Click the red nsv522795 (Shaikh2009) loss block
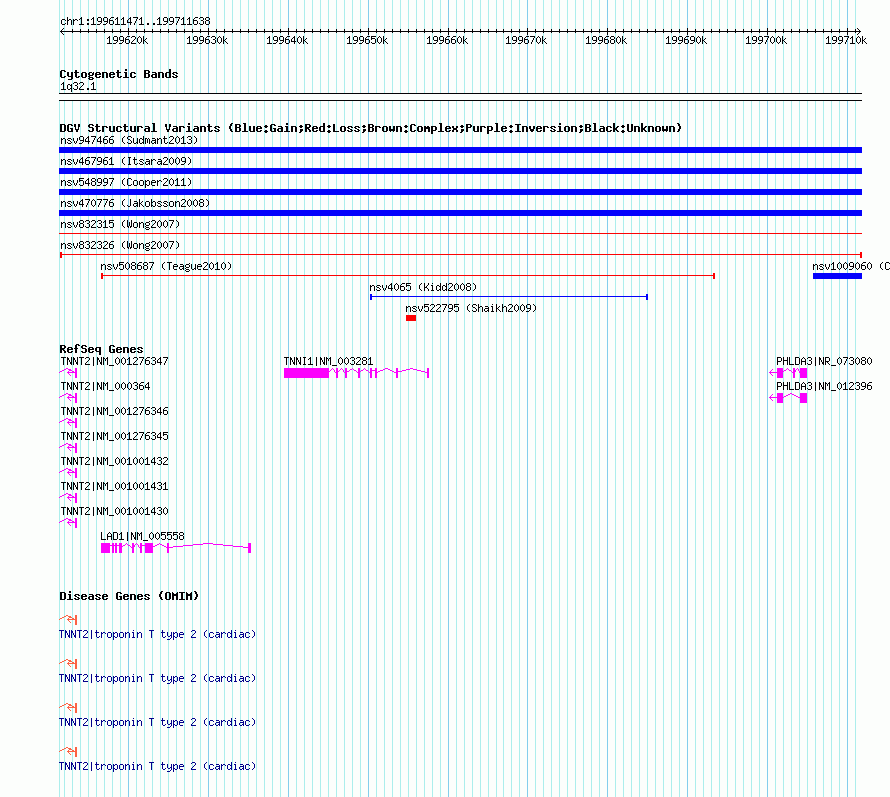The height and width of the screenshot is (797, 890). point(411,318)
